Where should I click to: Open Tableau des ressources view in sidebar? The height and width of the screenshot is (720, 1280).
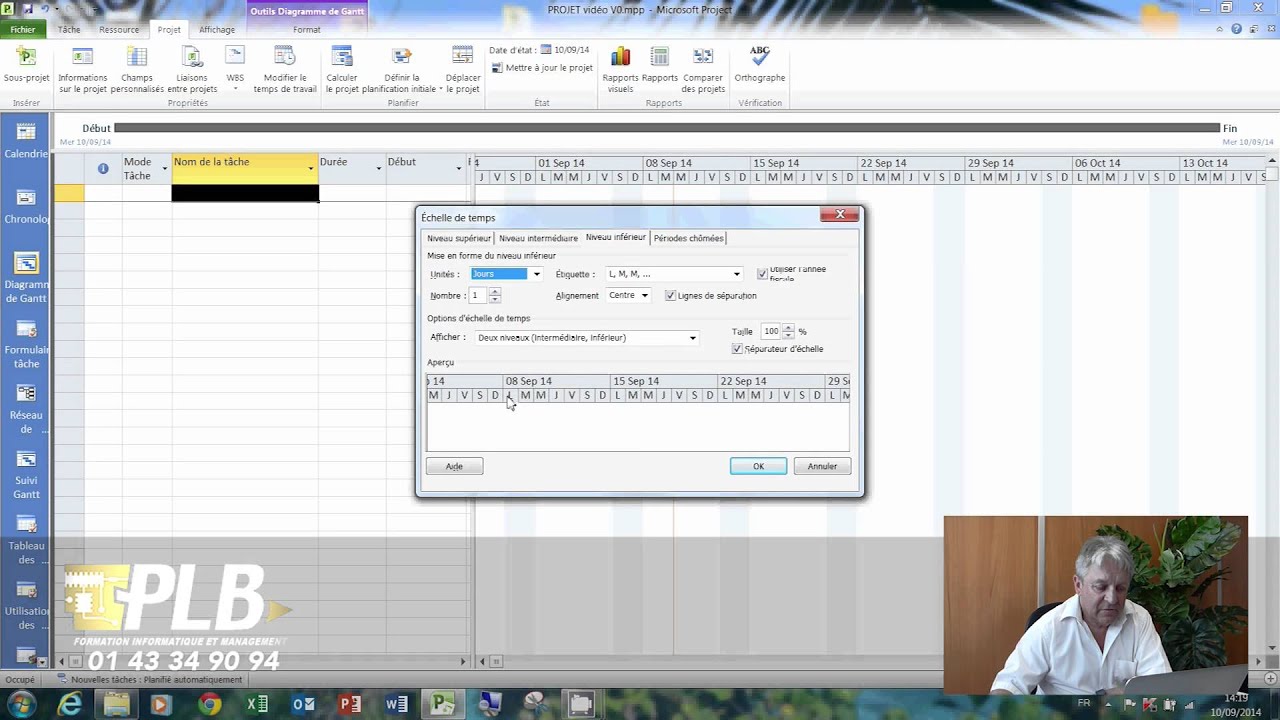click(26, 540)
